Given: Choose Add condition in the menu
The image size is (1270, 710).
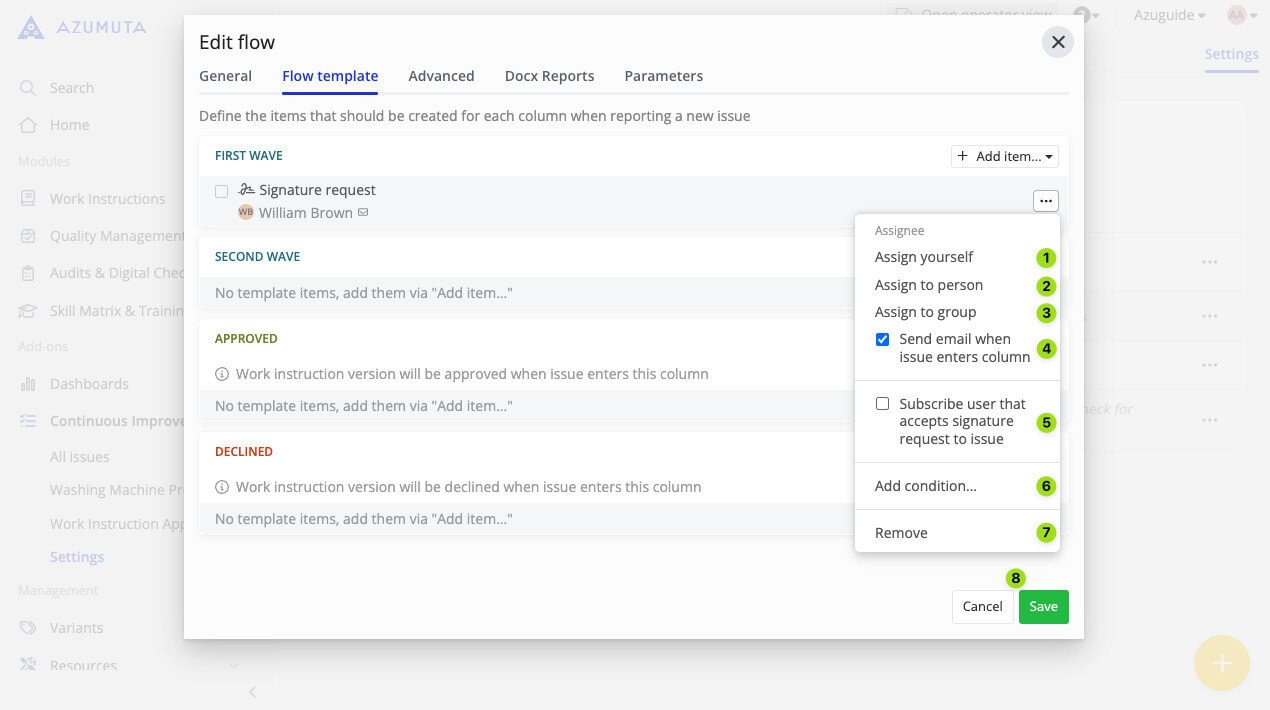Looking at the screenshot, I should pyautogui.click(x=925, y=486).
